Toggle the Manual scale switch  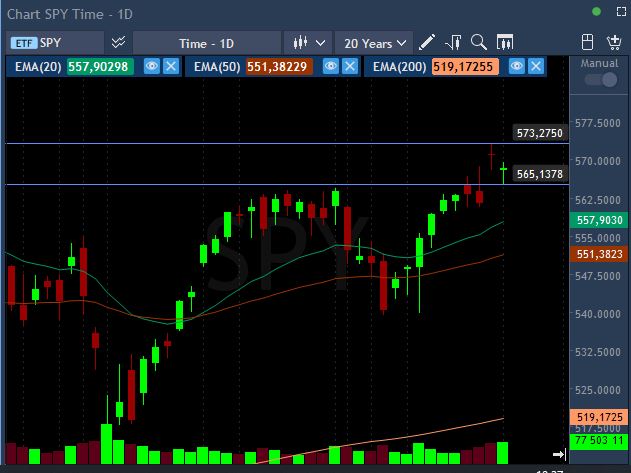600,80
